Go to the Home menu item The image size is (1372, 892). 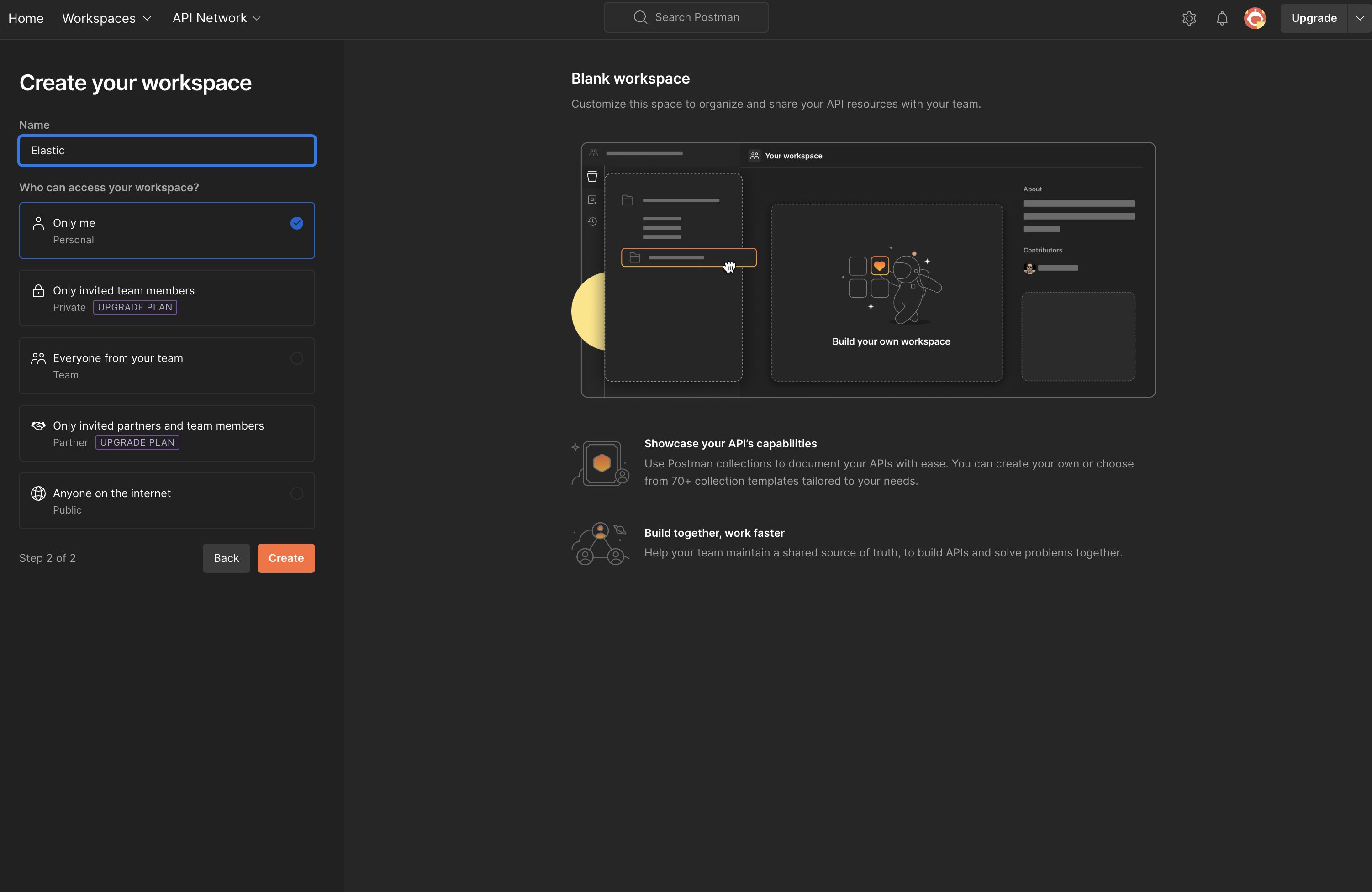pos(26,18)
